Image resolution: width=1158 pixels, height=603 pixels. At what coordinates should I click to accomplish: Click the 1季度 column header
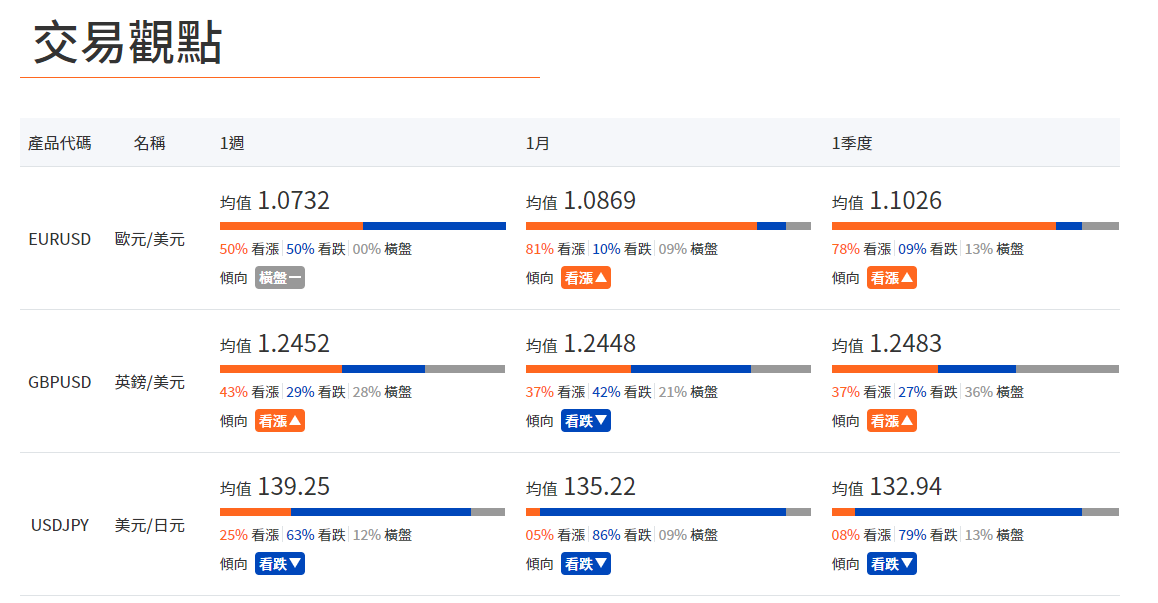coord(852,143)
